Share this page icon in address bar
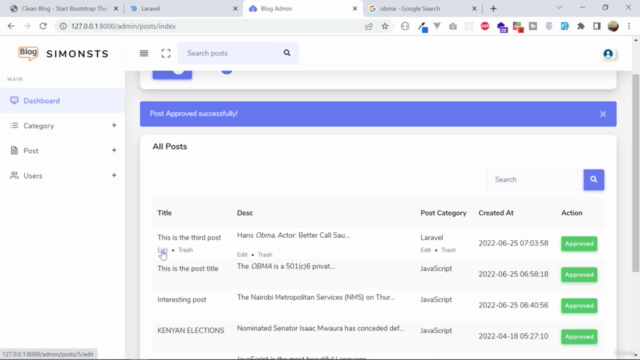This screenshot has height=360, width=640. pos(369,26)
